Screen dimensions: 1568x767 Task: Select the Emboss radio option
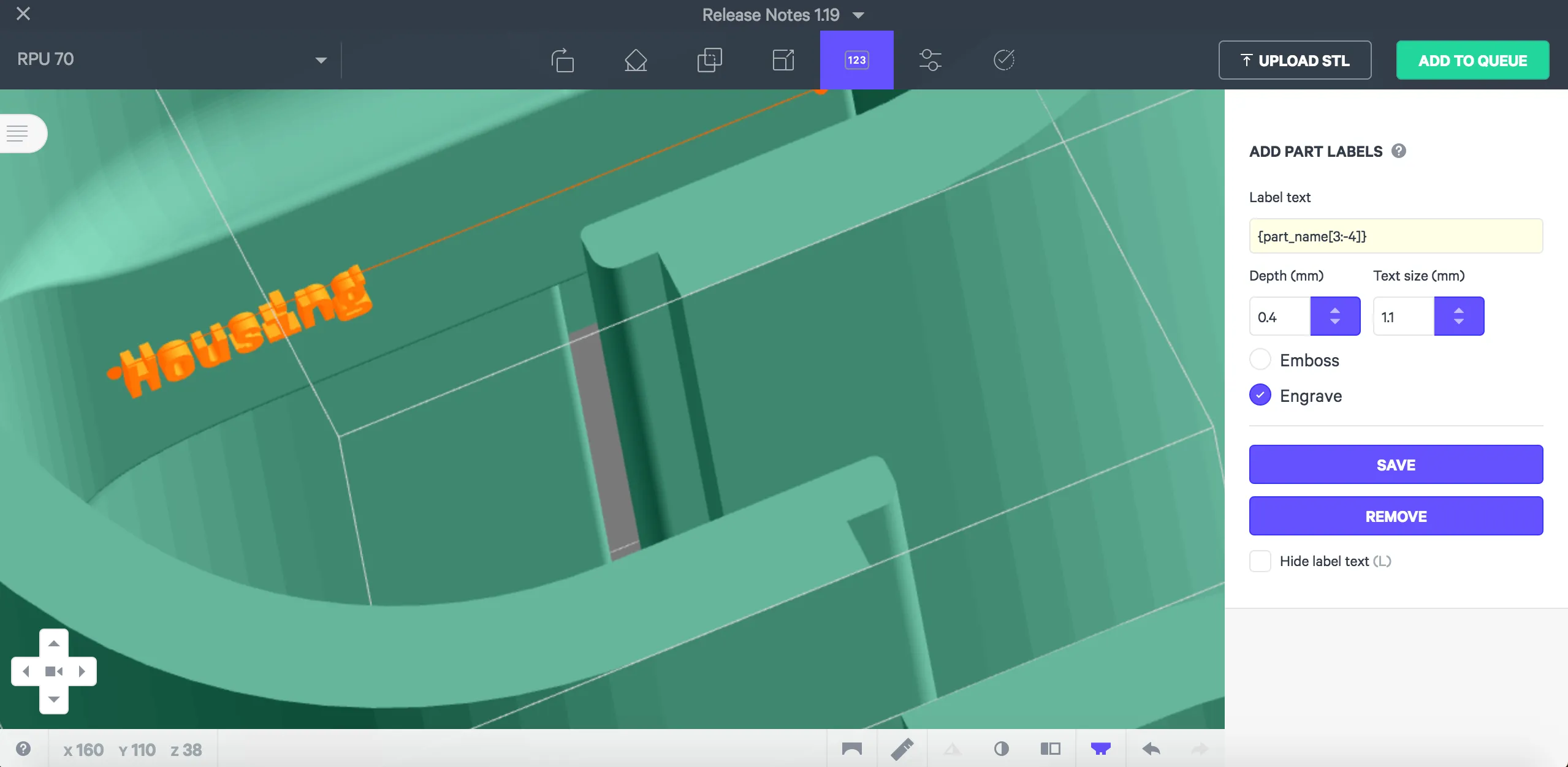1260,360
